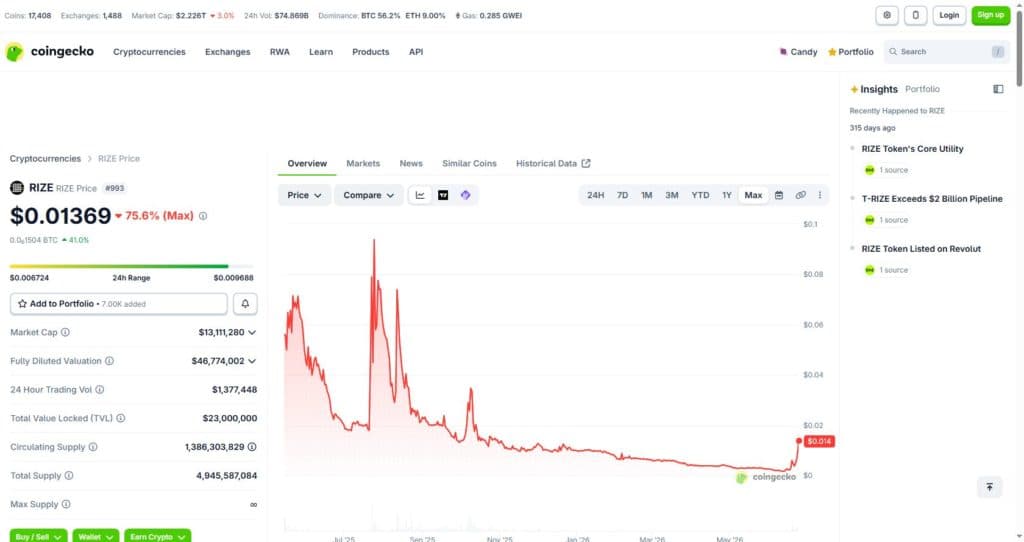Copy the chart link icon
Image resolution: width=1024 pixels, height=542 pixels.
pyautogui.click(x=800, y=195)
